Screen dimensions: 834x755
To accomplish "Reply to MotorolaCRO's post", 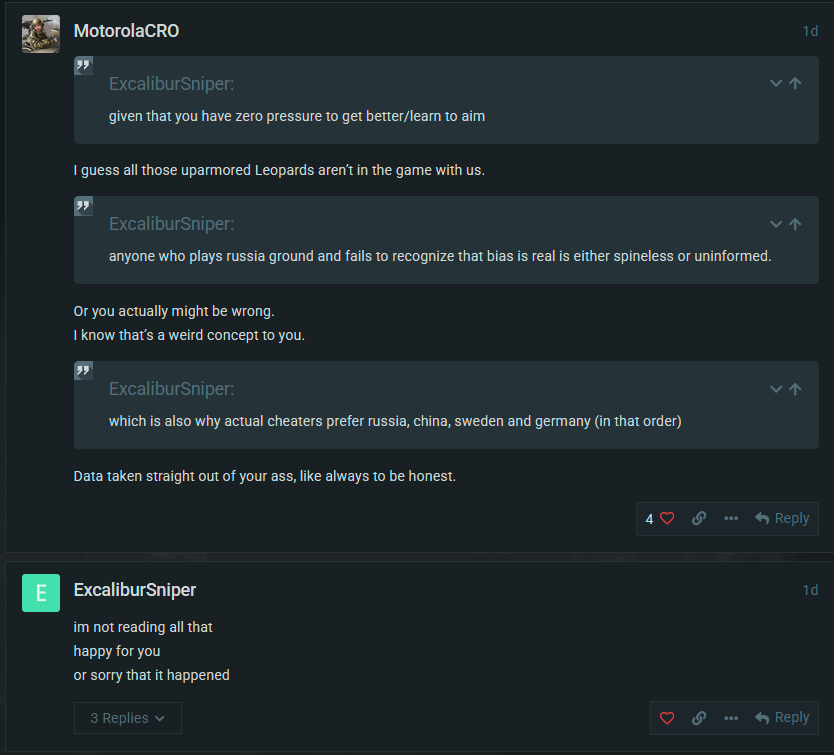I will pos(782,518).
